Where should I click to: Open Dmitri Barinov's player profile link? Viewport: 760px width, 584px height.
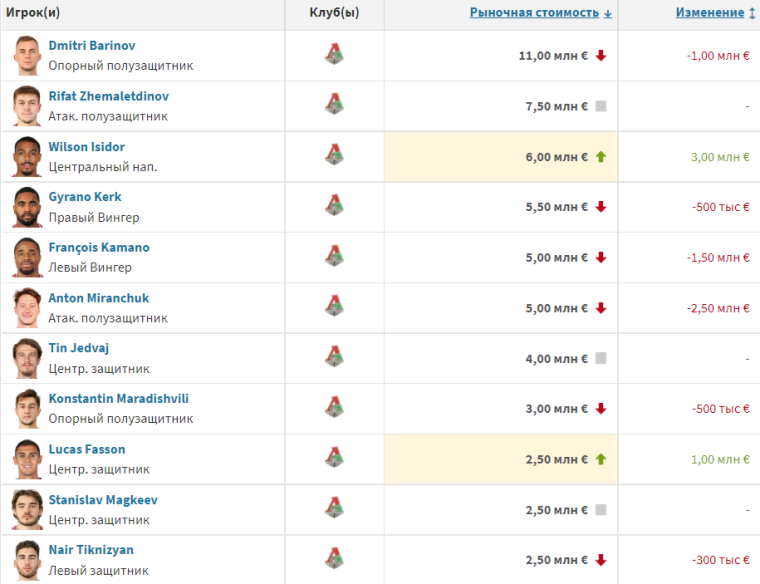(x=92, y=46)
